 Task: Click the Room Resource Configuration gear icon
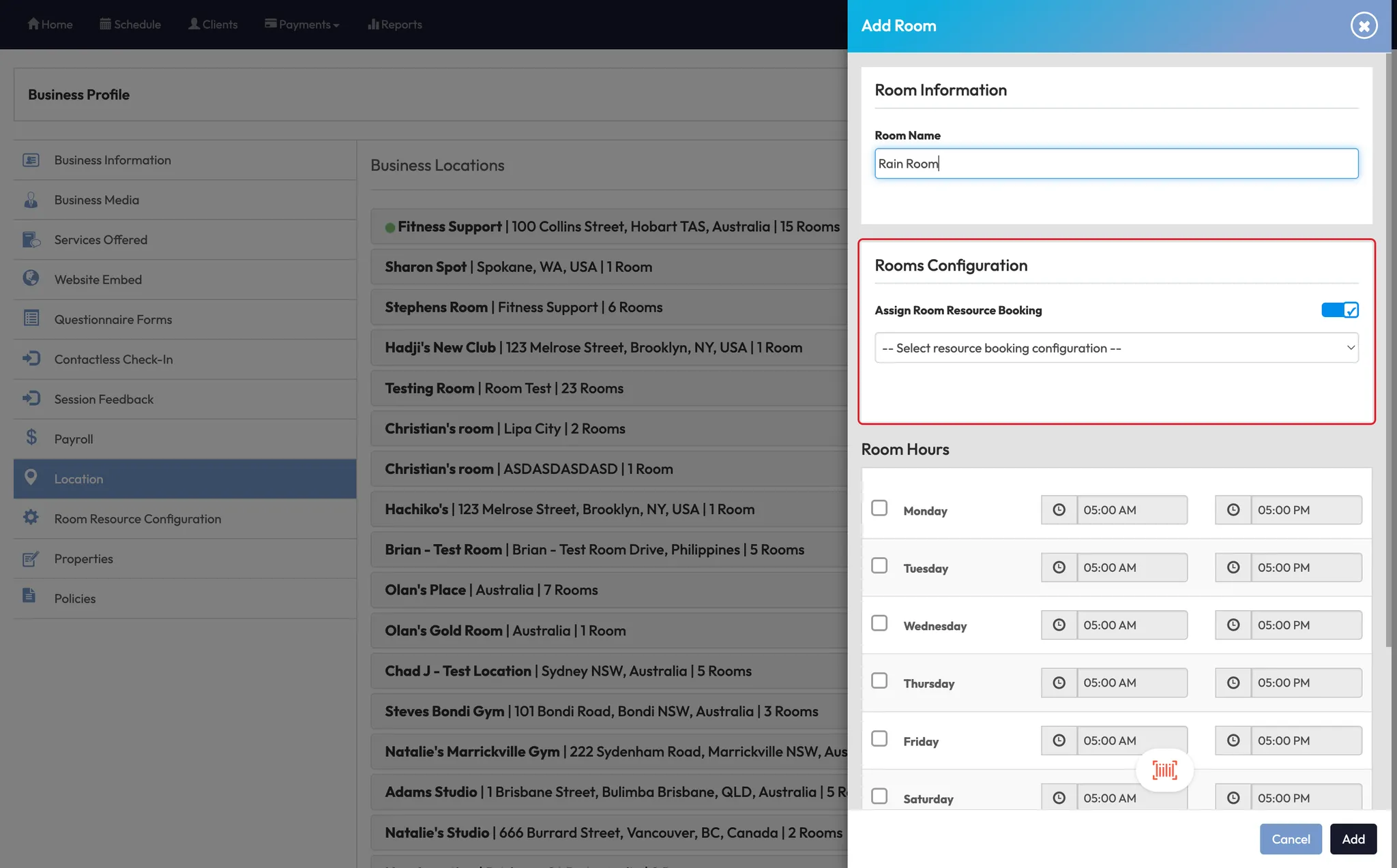coord(31,518)
